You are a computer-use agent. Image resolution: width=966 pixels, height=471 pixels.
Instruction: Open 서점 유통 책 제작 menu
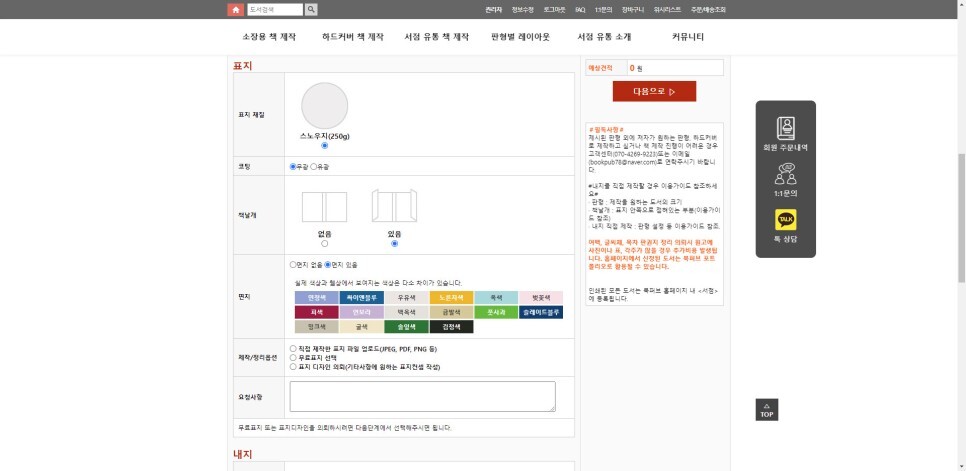[437, 37]
